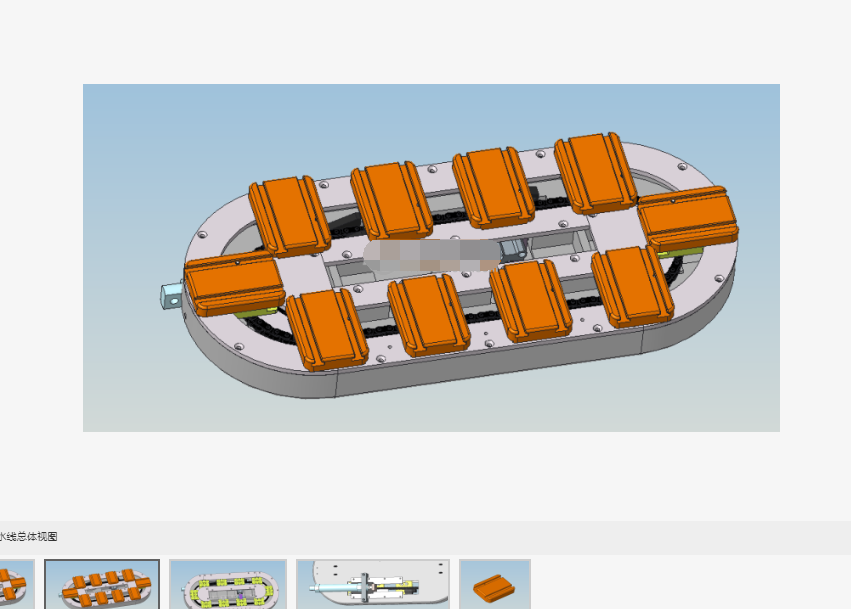The height and width of the screenshot is (609, 851).
Task: Open the main conveyor assembly image
Action: pyautogui.click(x=431, y=258)
